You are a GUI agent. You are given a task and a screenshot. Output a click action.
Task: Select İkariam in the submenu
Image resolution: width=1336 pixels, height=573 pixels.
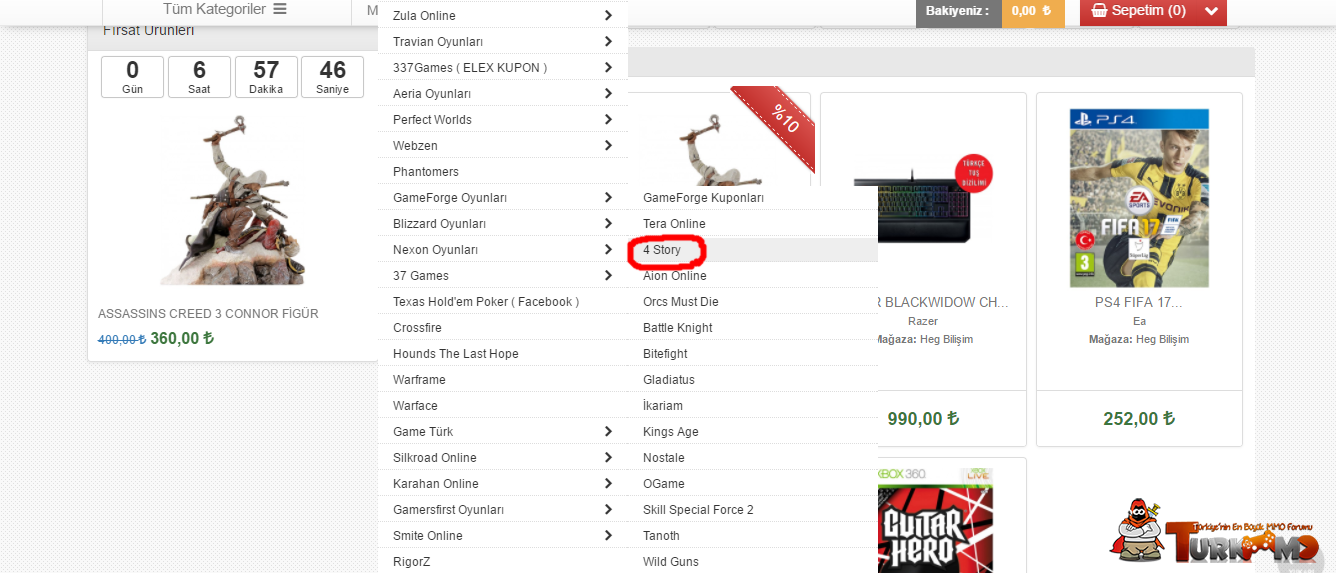(x=753, y=405)
